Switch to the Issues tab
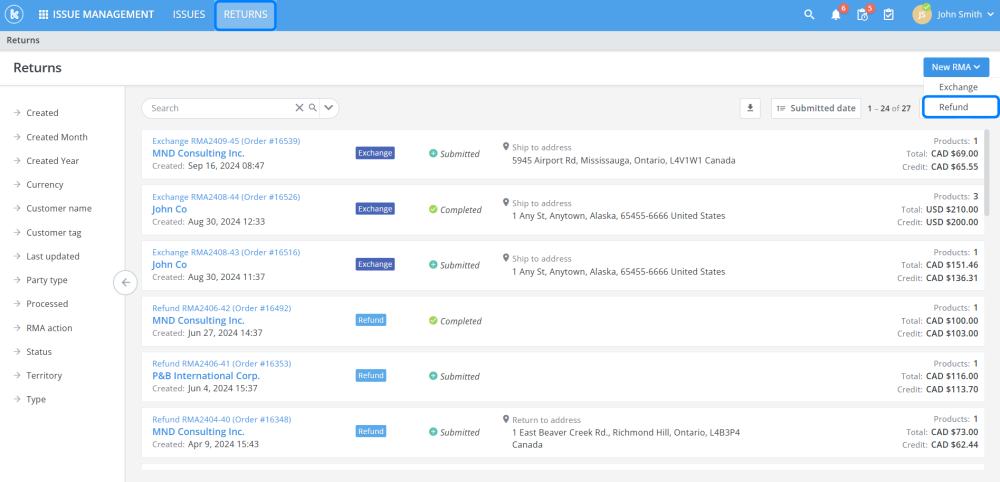The width and height of the screenshot is (1000, 482). coord(189,15)
